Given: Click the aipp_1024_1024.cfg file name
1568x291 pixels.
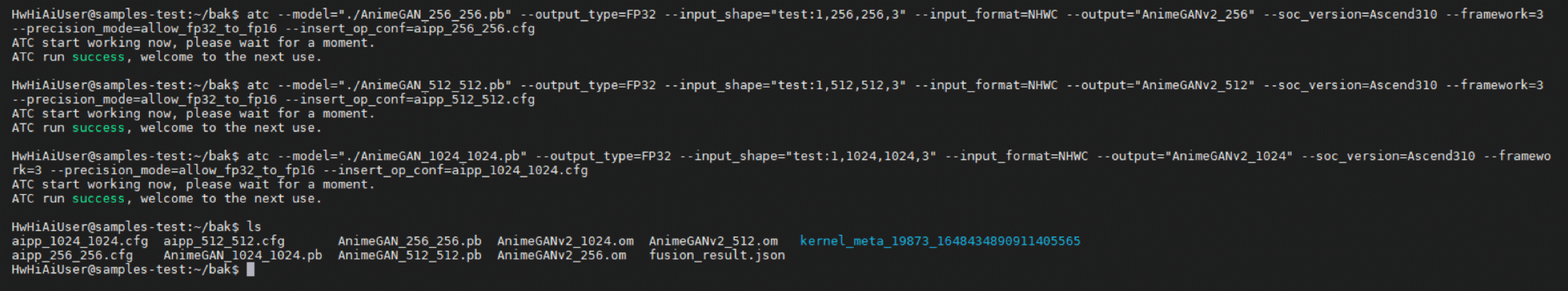Looking at the screenshot, I should point(80,241).
